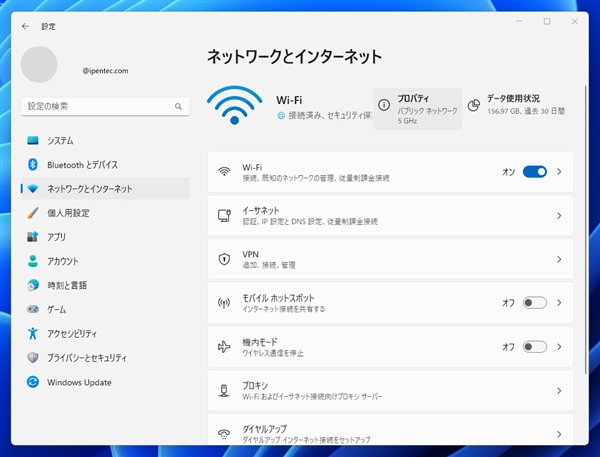Image resolution: width=600 pixels, height=457 pixels.
Task: Click the Bluetooth icon in sidebar
Action: click(33, 165)
